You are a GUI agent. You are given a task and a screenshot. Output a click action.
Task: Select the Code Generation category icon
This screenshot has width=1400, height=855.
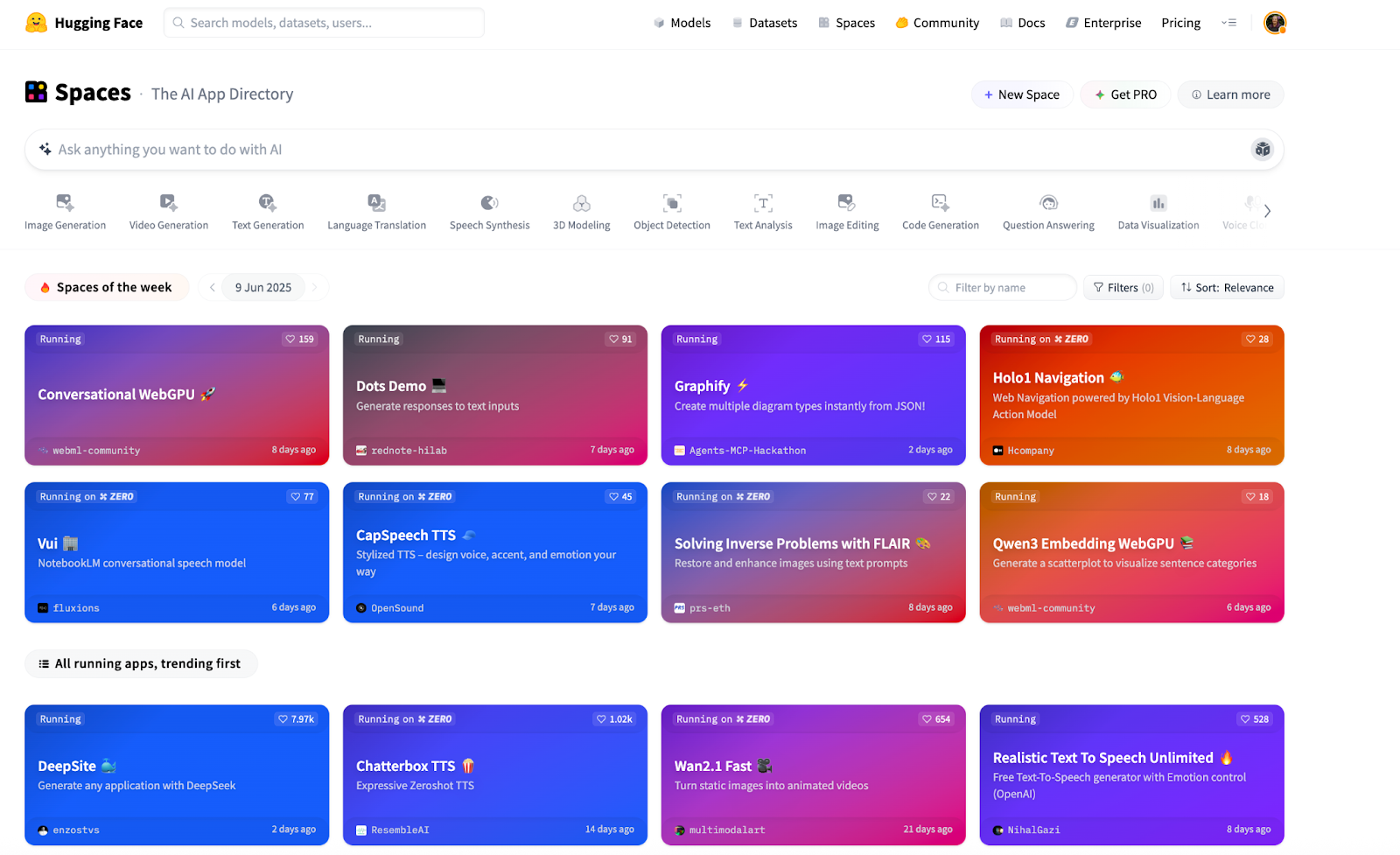pyautogui.click(x=940, y=202)
